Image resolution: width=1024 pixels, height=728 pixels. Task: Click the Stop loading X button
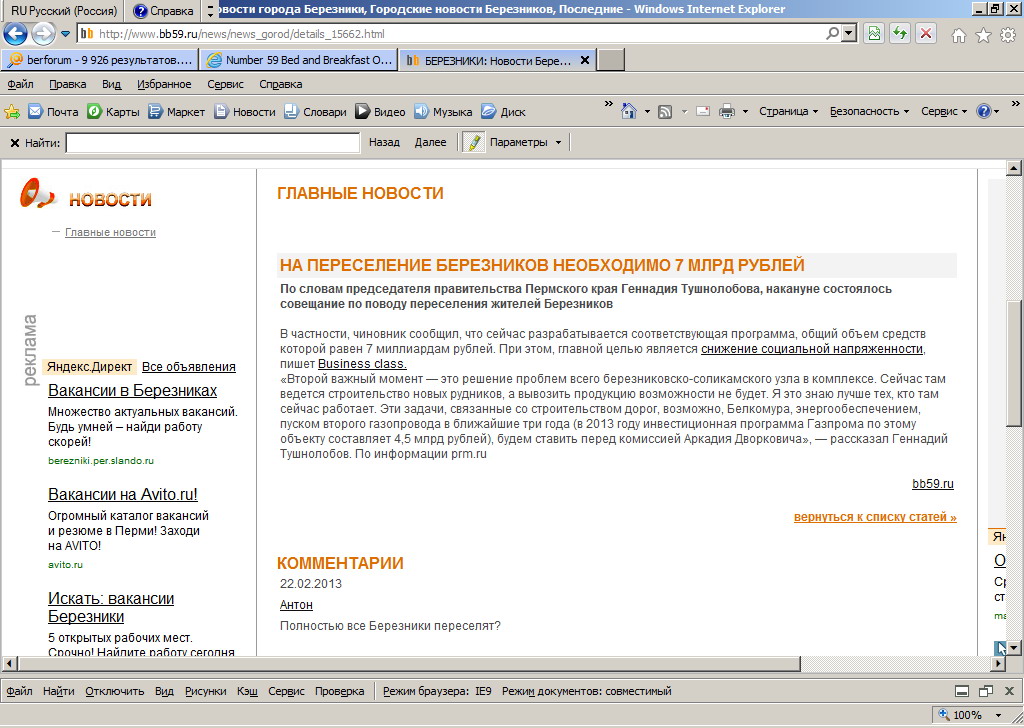click(926, 34)
